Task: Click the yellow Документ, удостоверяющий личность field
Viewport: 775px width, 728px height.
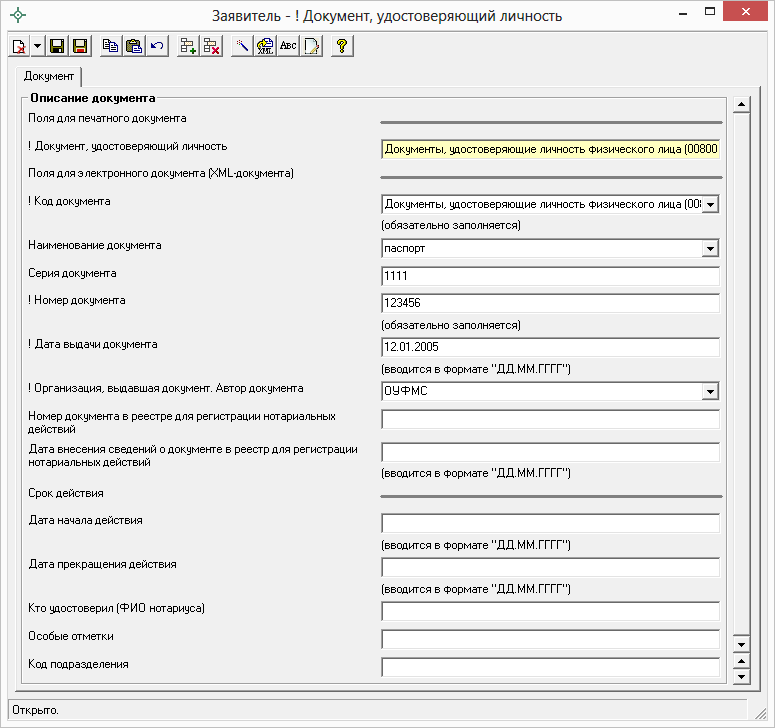Action: point(550,149)
